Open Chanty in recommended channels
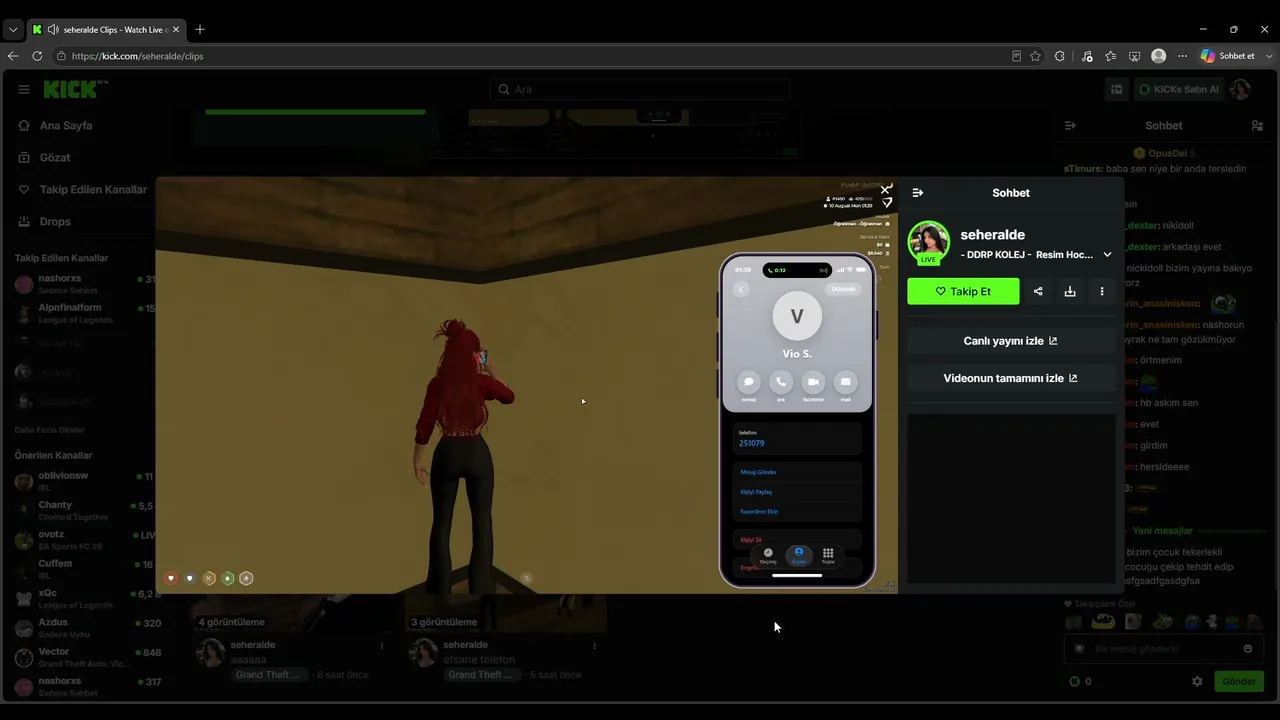The image size is (1280, 720). [82, 511]
